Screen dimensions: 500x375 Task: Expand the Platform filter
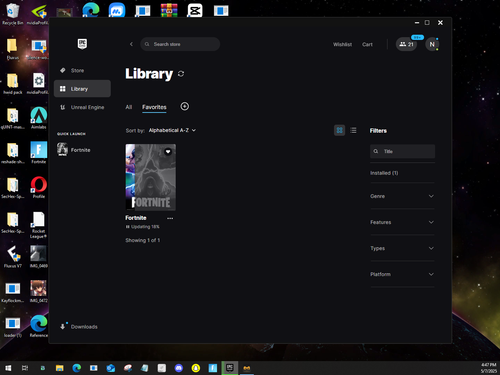tap(402, 274)
